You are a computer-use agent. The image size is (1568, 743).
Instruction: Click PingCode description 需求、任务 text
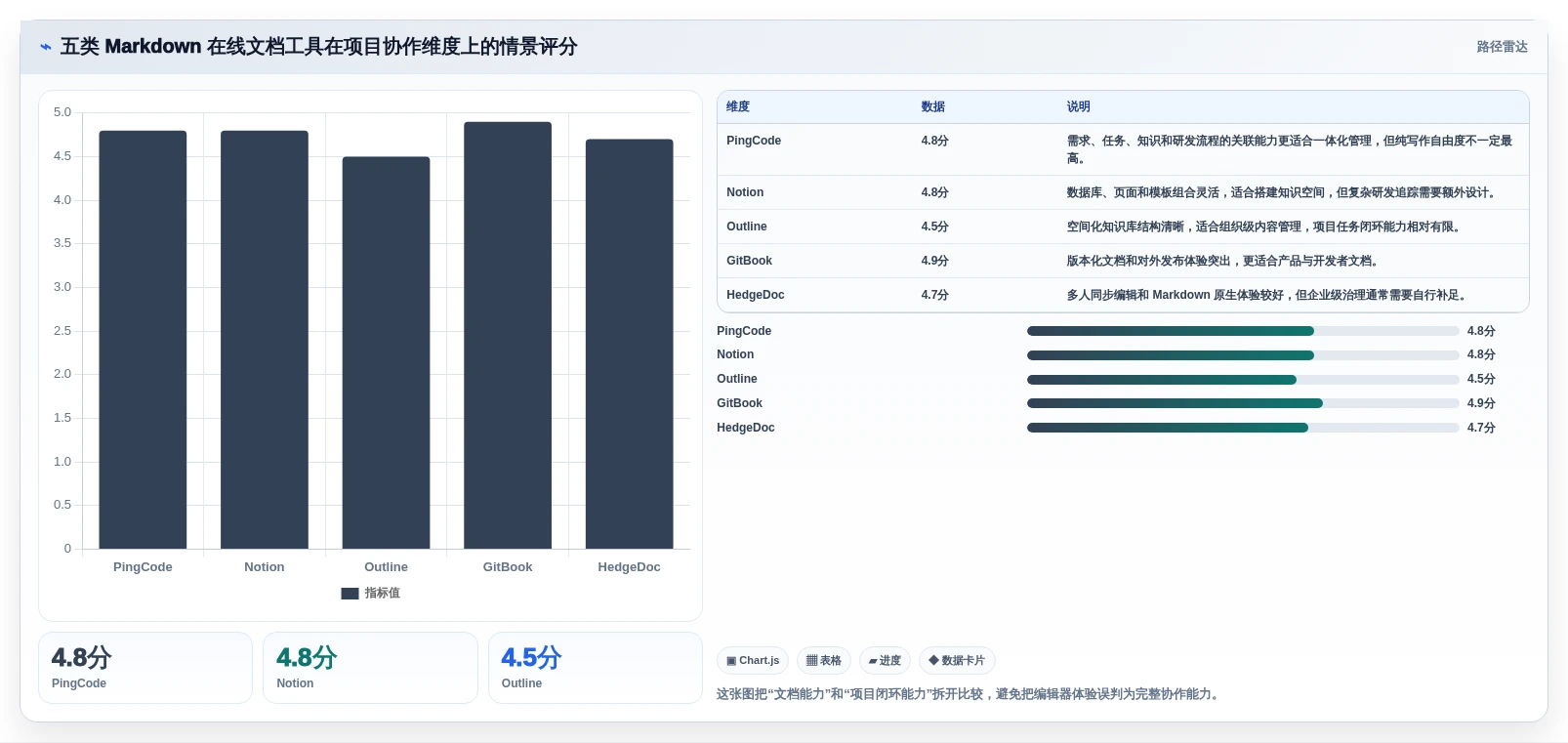tap(1289, 149)
